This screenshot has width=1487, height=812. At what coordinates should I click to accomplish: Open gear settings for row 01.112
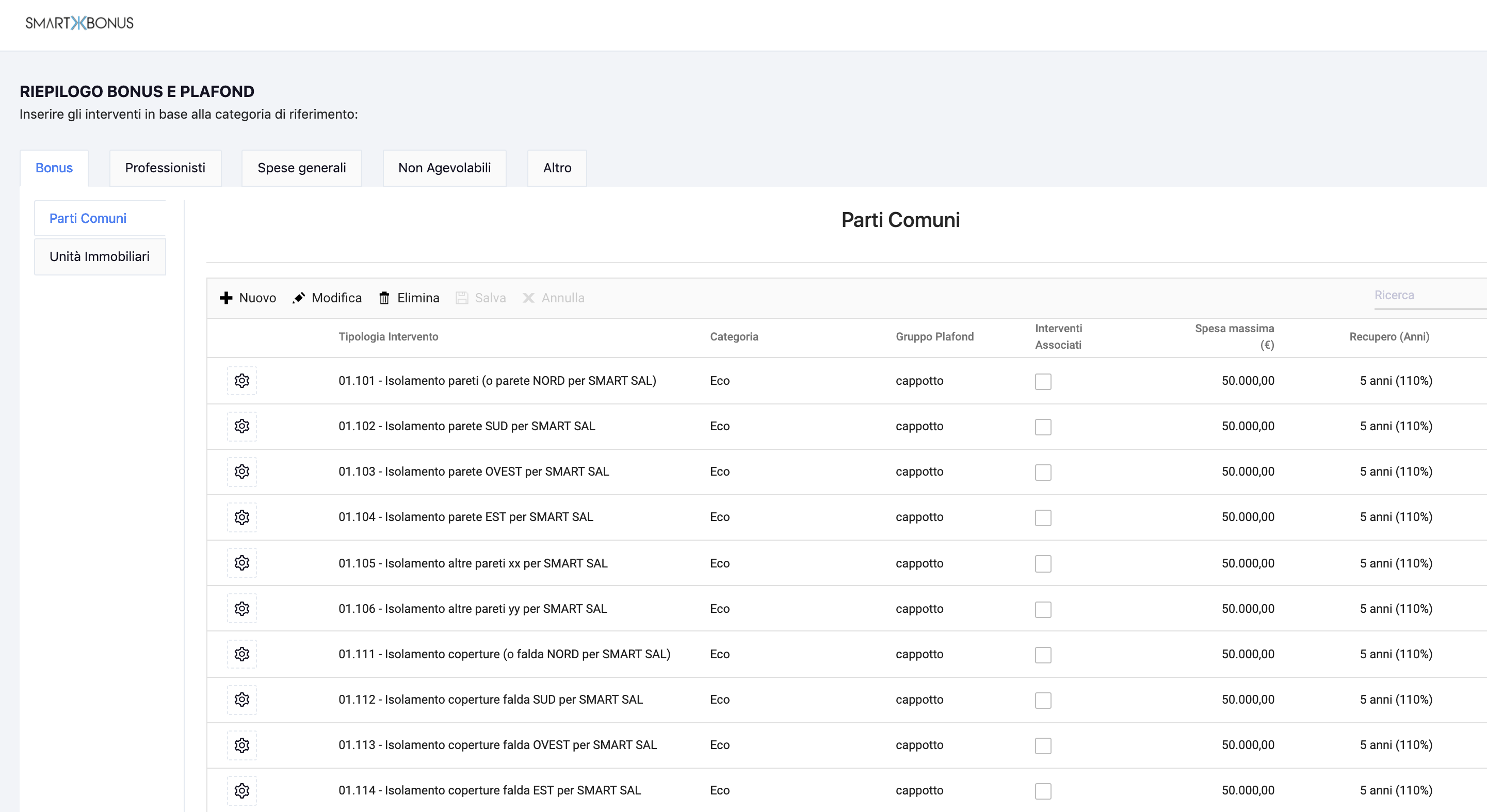coord(242,700)
